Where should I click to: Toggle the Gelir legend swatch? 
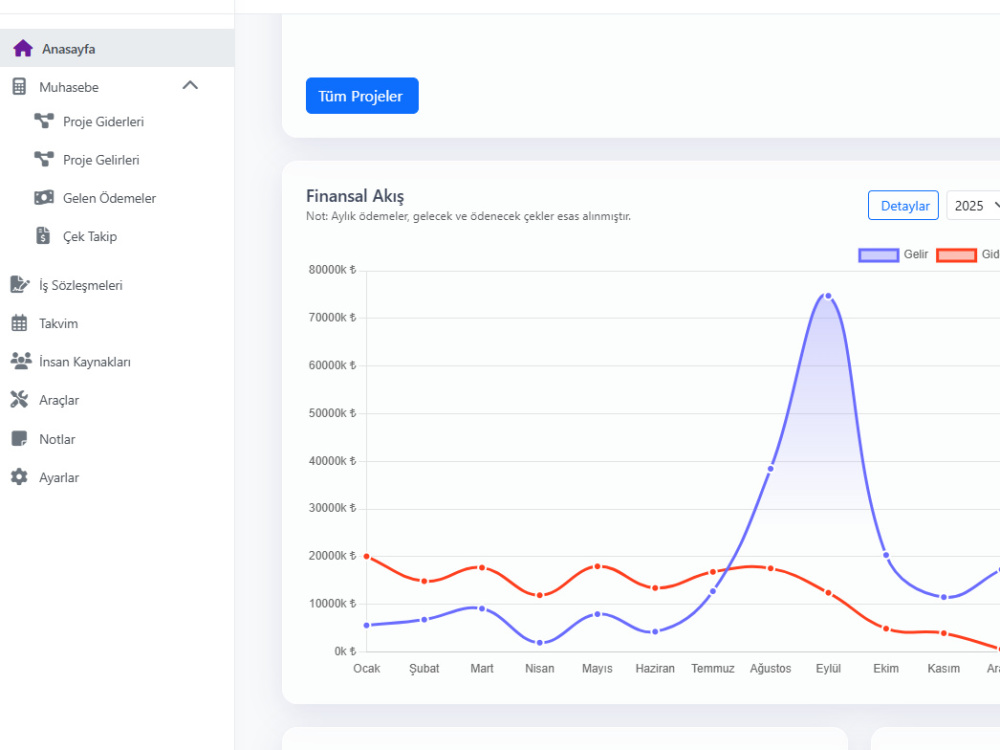click(x=878, y=255)
